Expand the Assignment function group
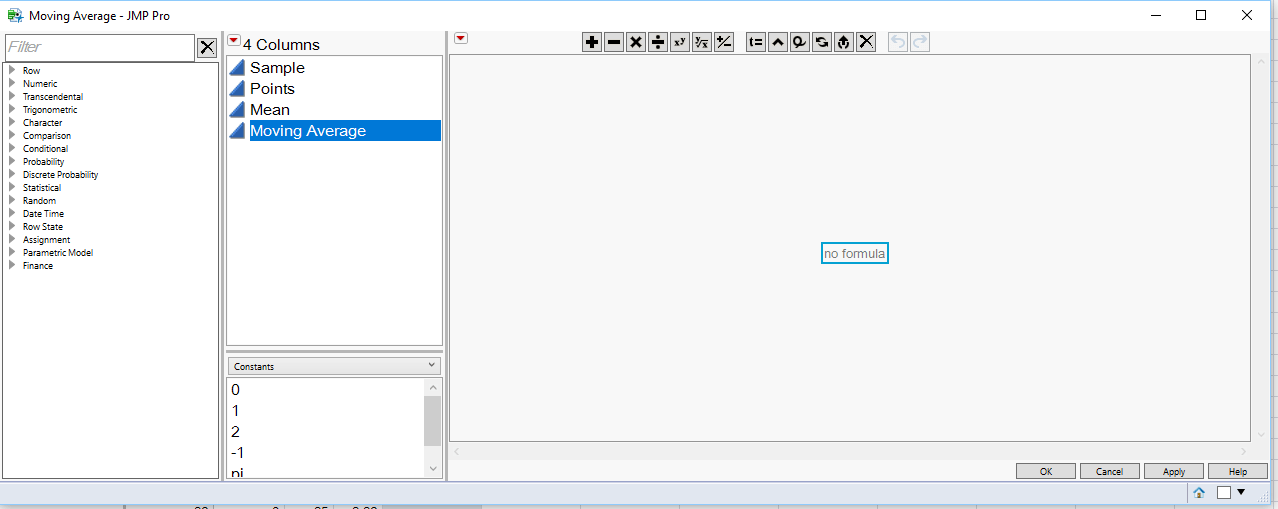 point(11,239)
